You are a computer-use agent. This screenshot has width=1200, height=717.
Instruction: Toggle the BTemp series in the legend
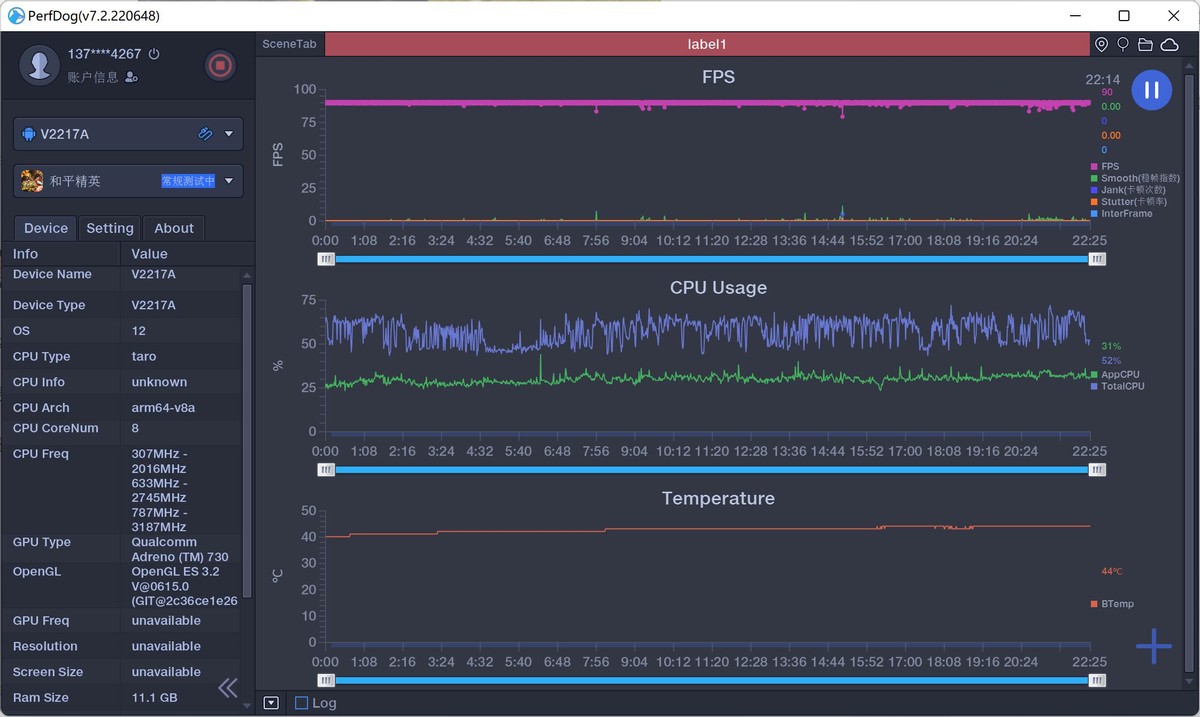tap(1117, 604)
